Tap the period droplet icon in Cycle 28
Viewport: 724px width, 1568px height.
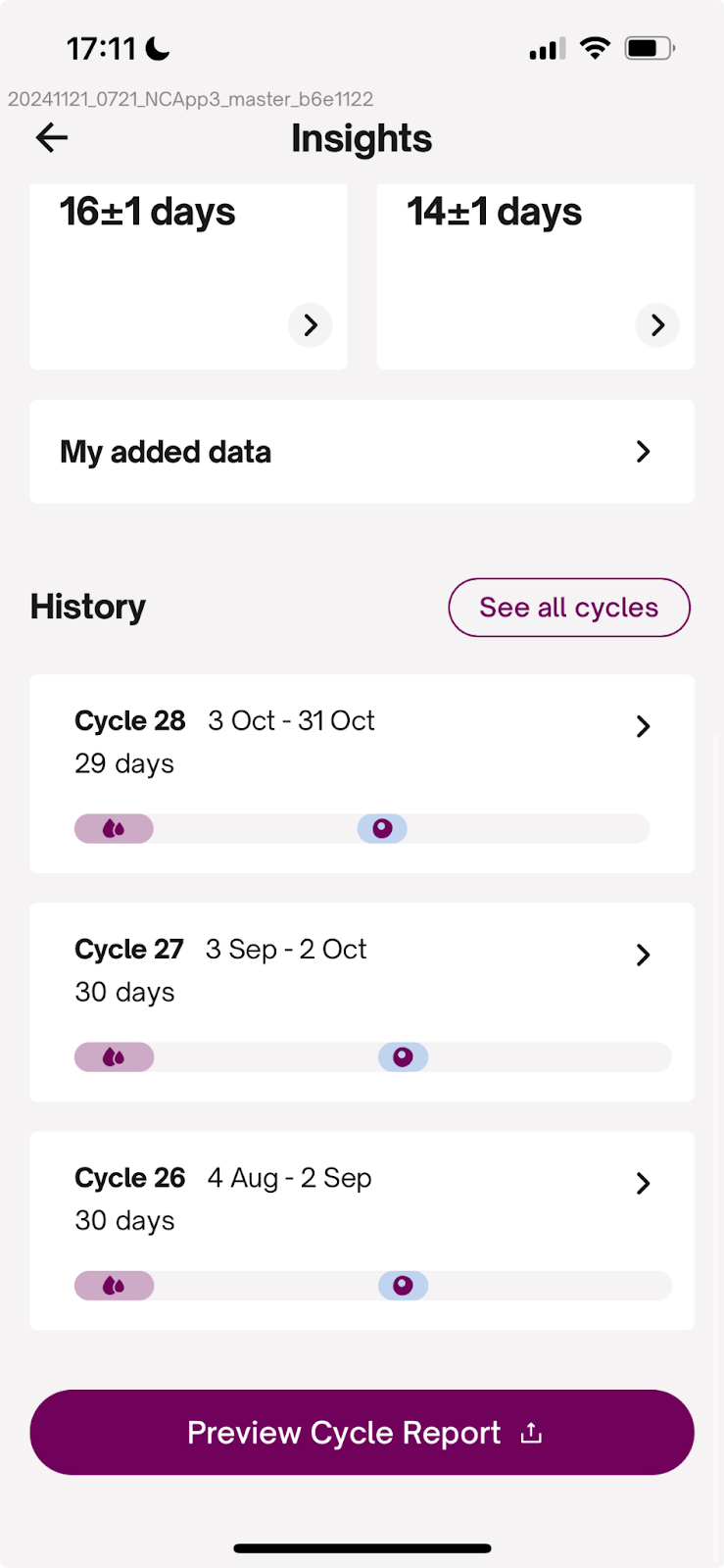114,829
